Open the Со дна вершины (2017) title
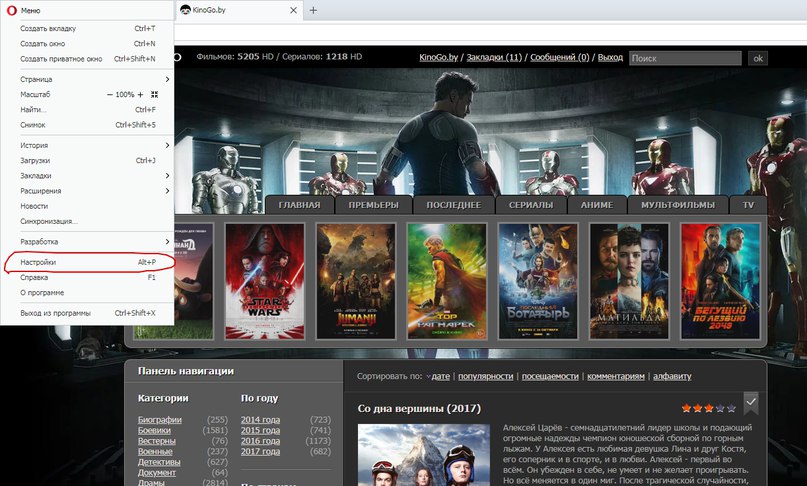Image resolution: width=807 pixels, height=486 pixels. click(x=419, y=409)
